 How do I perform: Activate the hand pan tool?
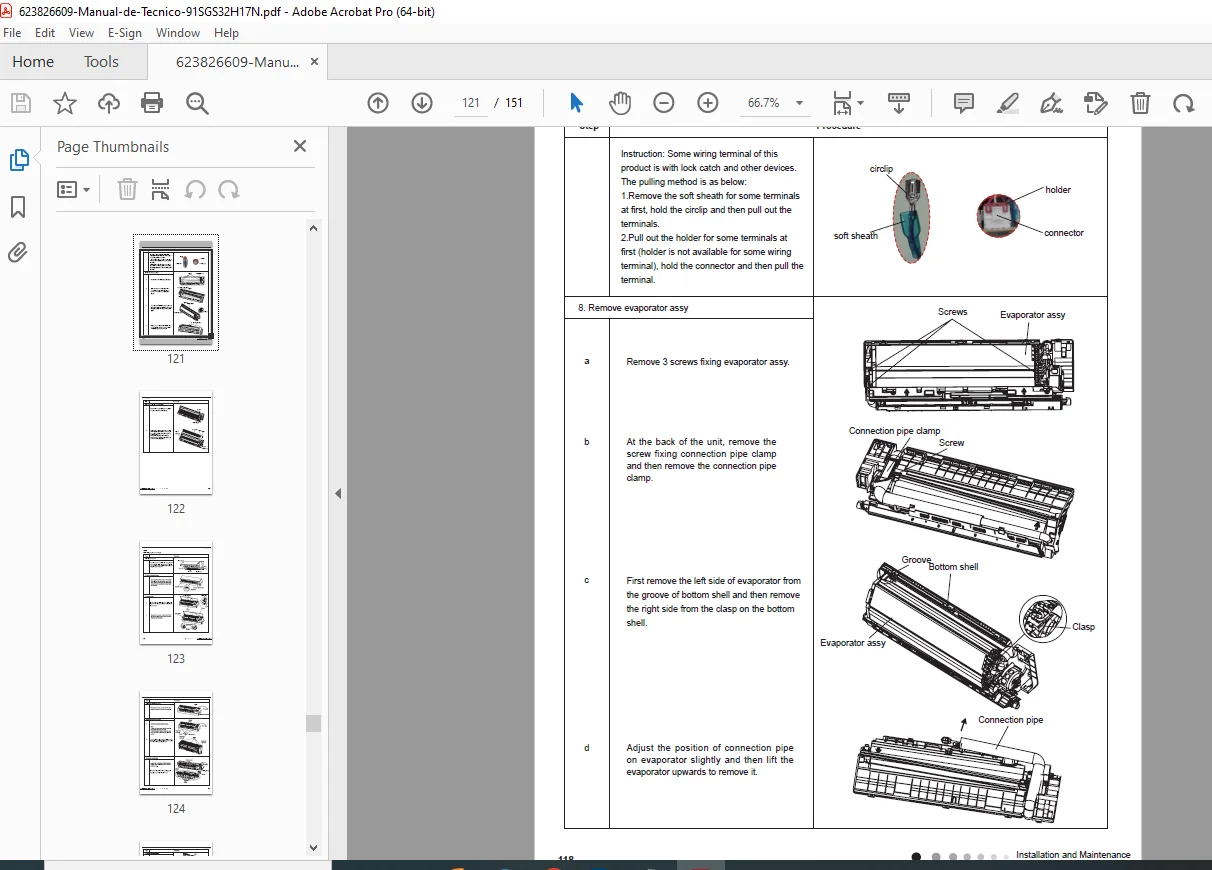pos(620,103)
